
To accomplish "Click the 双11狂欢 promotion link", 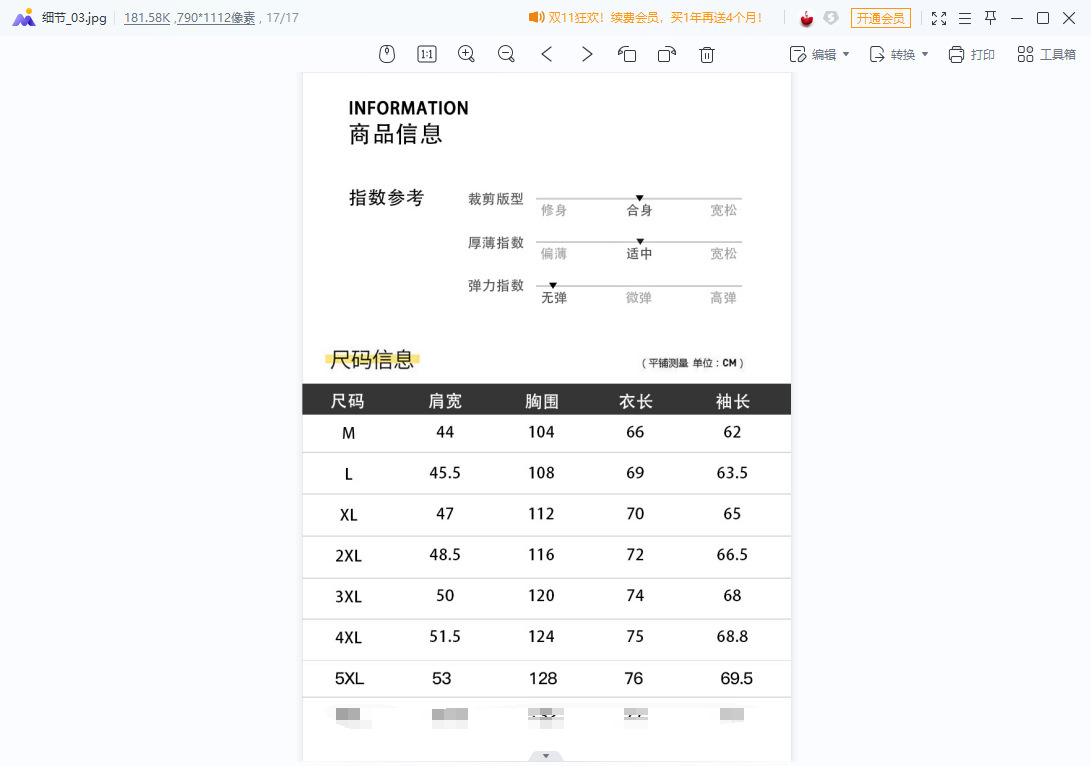I will point(655,17).
